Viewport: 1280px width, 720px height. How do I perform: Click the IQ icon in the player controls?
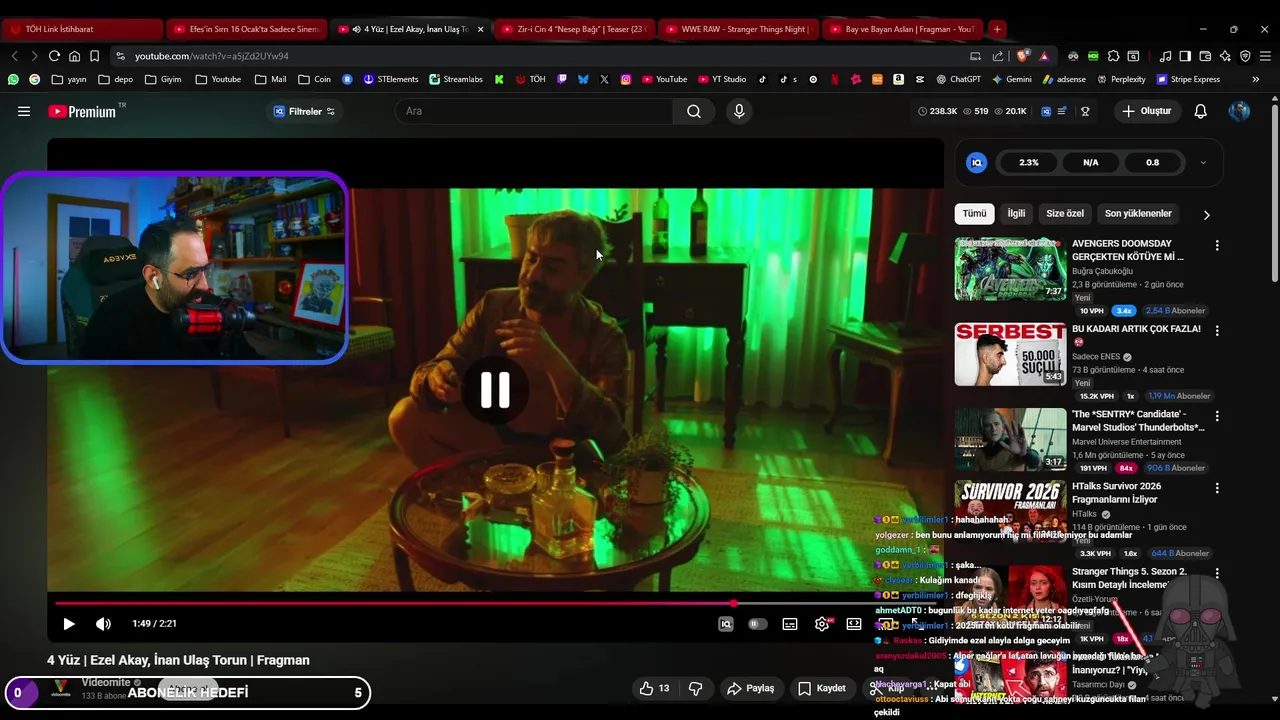click(x=726, y=624)
